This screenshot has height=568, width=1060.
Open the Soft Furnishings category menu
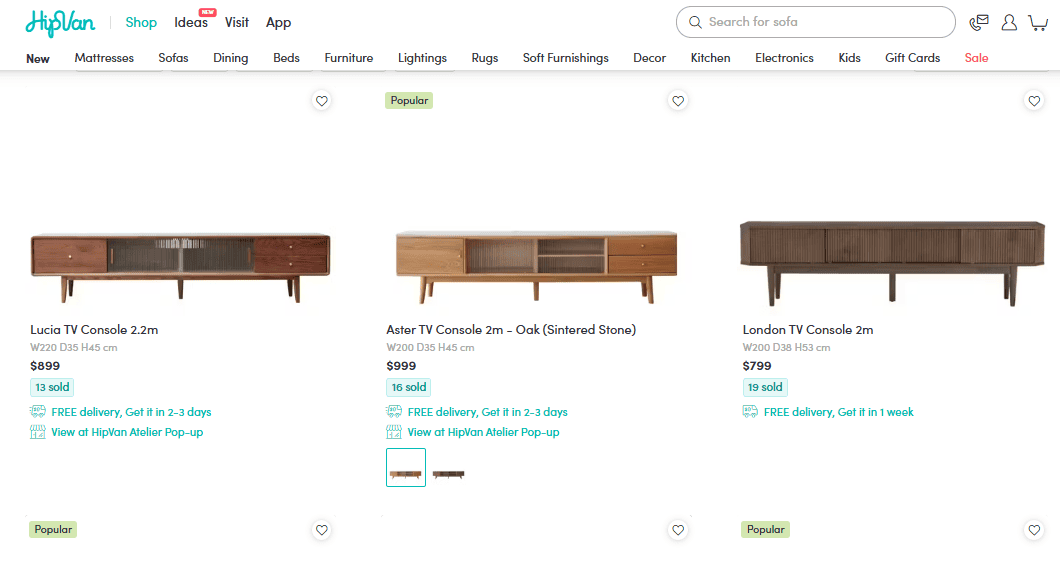(x=565, y=58)
